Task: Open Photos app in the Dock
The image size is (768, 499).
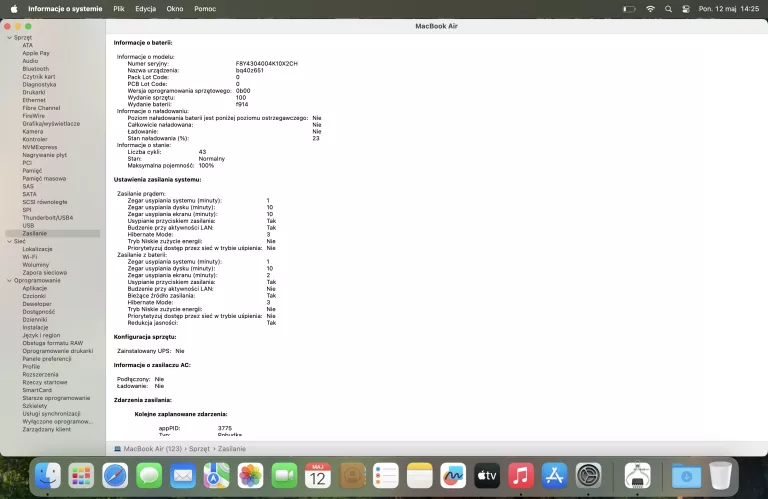Action: (x=250, y=475)
